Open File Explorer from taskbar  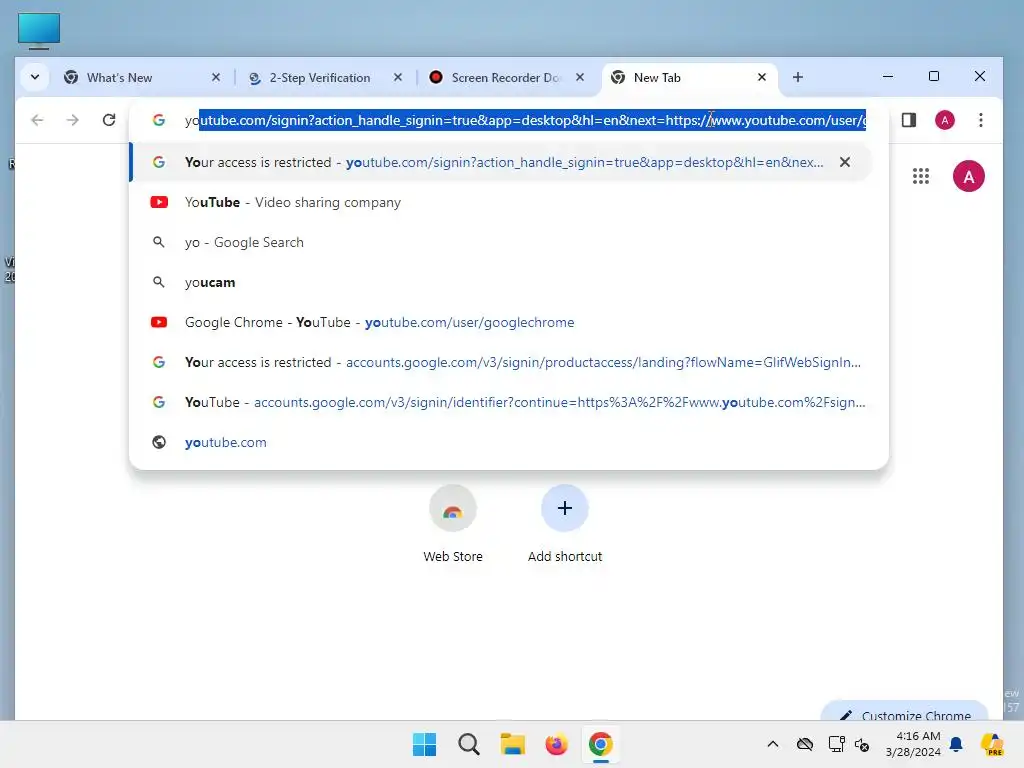tap(513, 744)
